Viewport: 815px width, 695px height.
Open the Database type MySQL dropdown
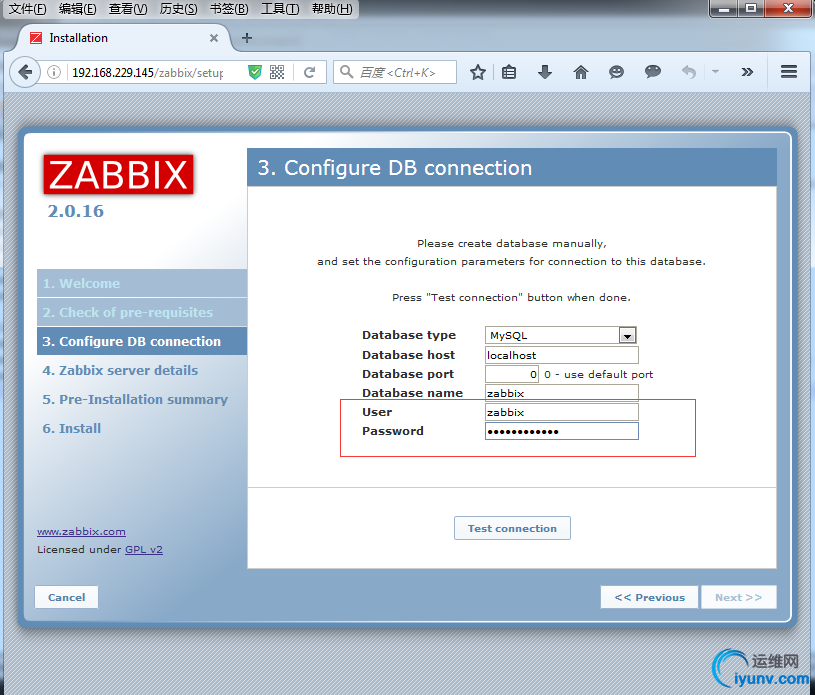561,335
